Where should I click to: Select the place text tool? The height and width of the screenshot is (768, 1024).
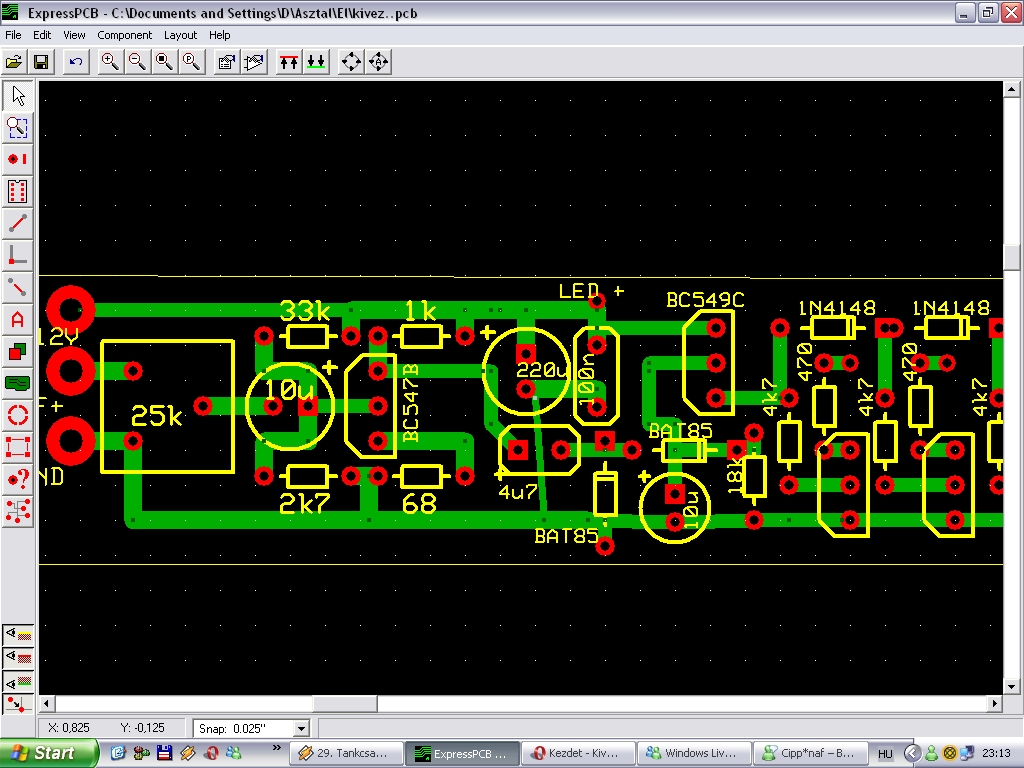tap(18, 319)
